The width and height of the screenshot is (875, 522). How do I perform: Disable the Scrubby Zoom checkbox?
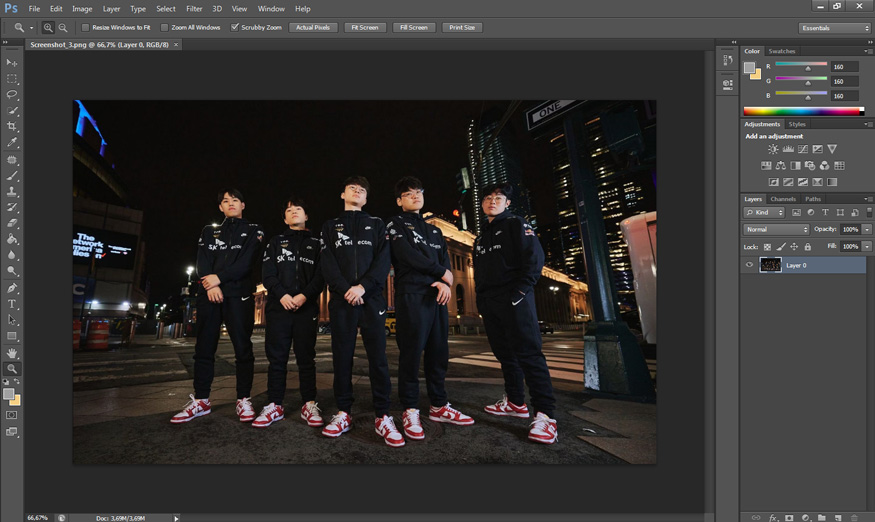coord(235,28)
